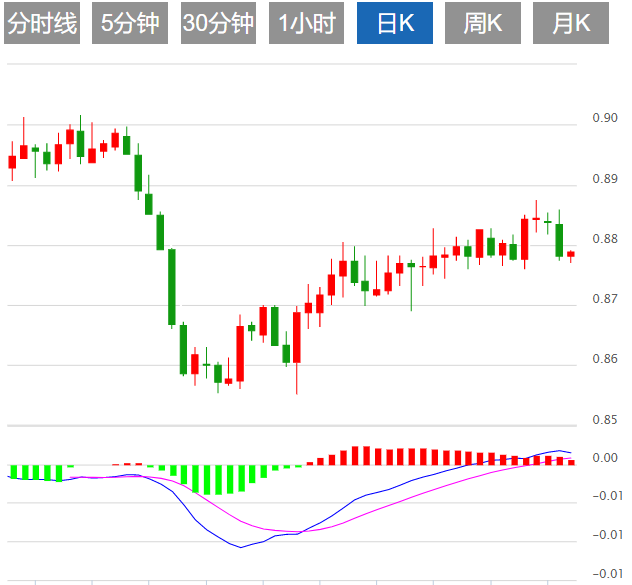Switch to the 分时线 chart tab
632x585 pixels.
pos(42,23)
